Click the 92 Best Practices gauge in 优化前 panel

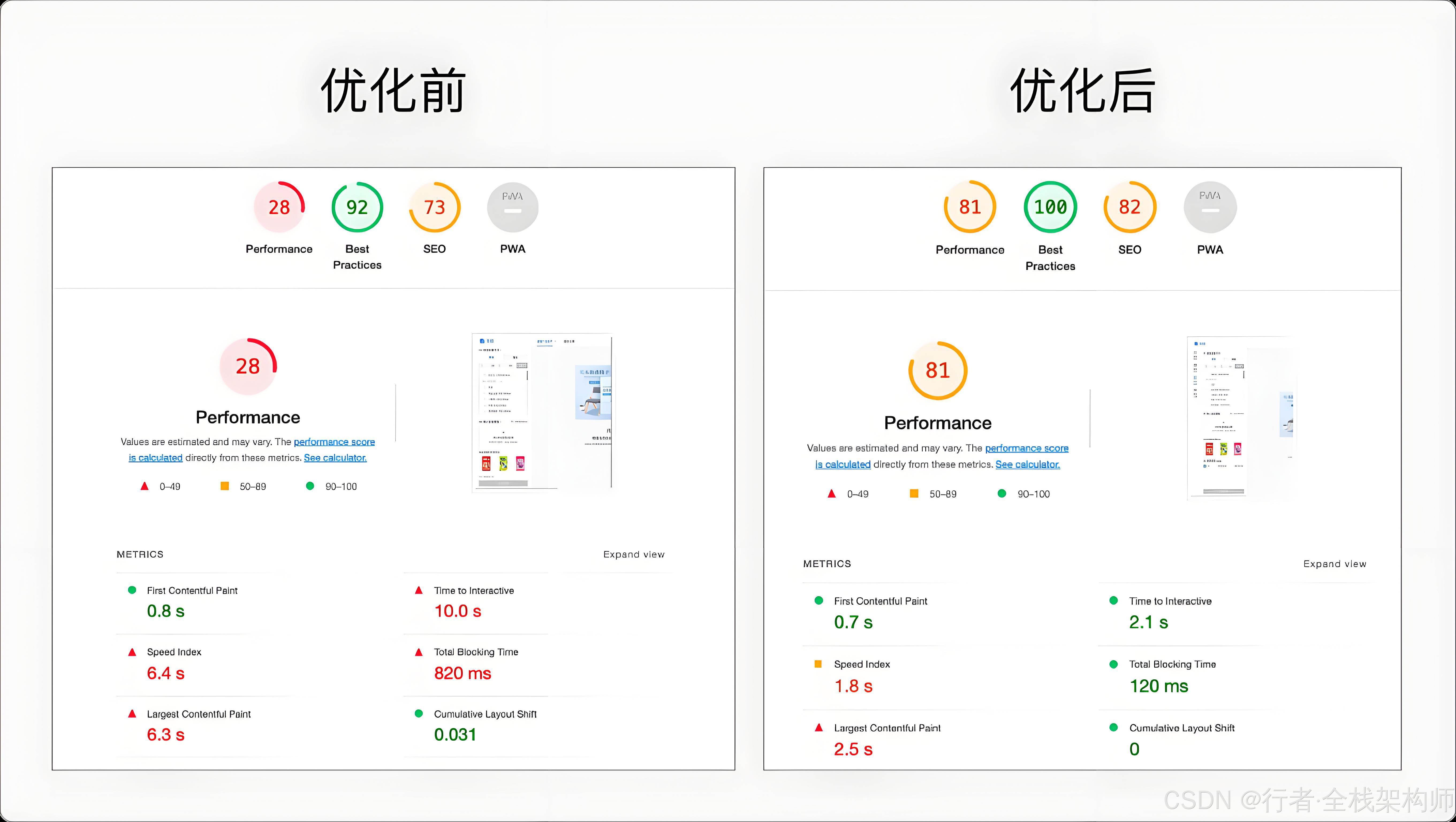tap(357, 207)
